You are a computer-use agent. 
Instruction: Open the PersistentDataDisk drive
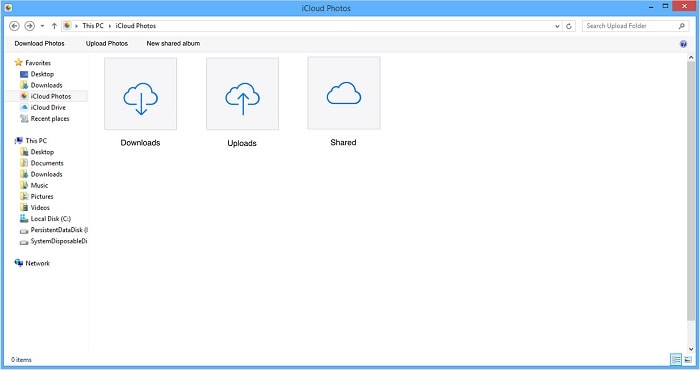[59, 230]
